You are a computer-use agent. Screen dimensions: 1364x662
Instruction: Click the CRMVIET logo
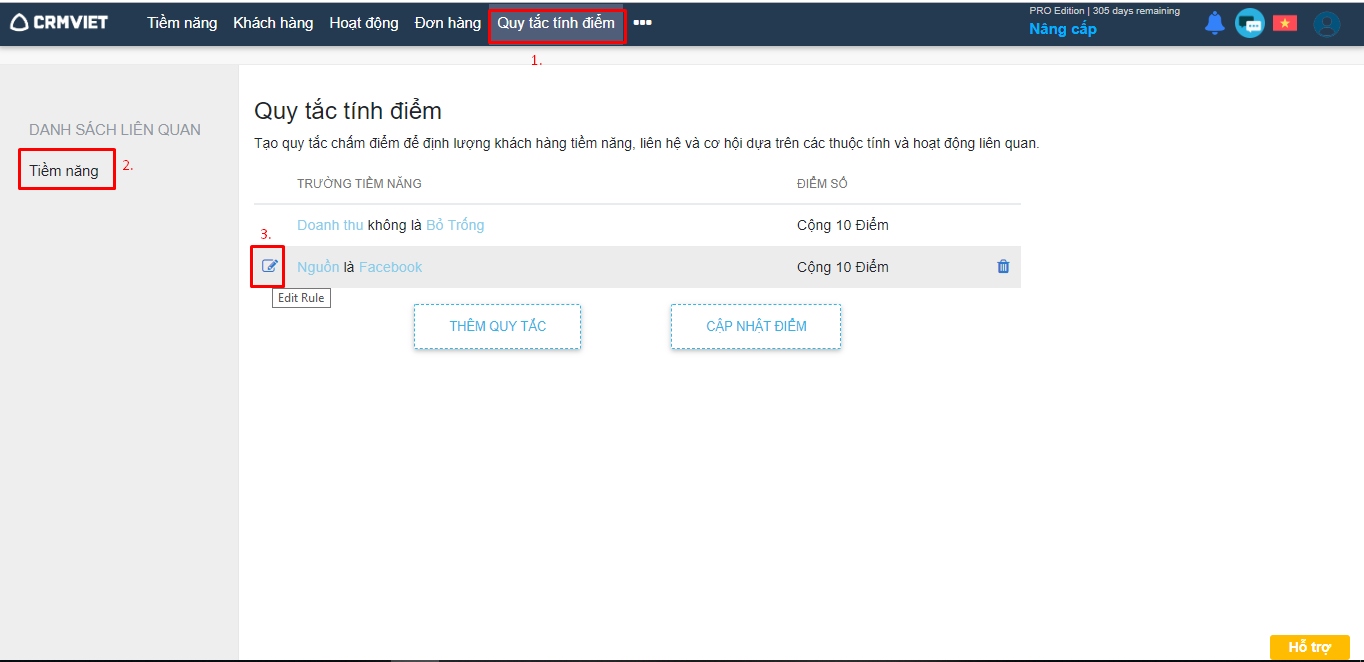tap(59, 23)
